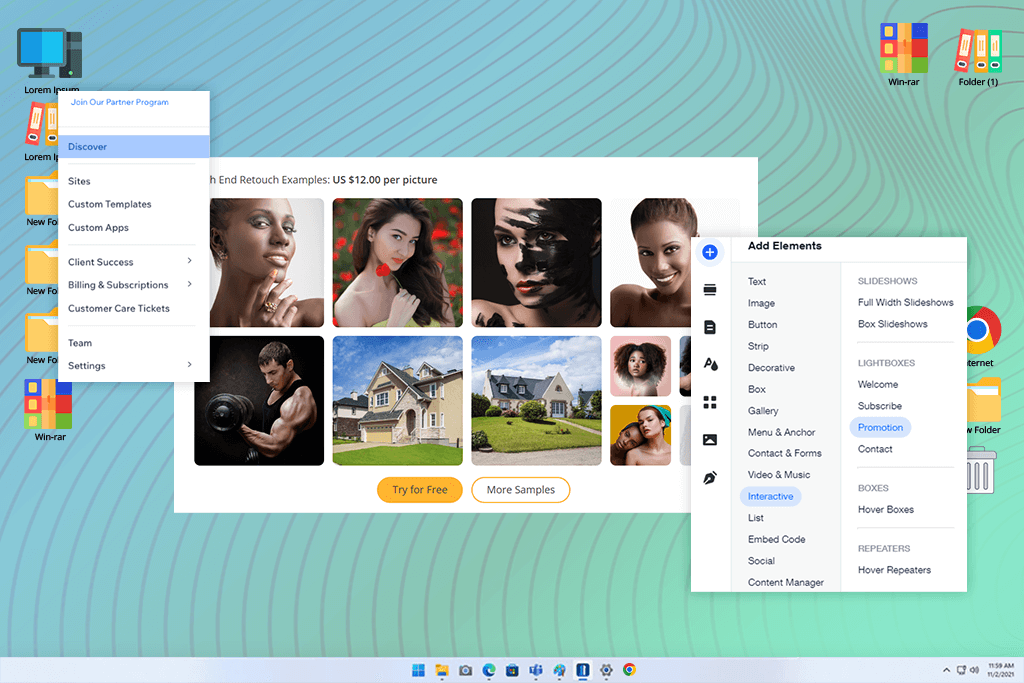Screen dimensions: 1024x683
Task: Open the red poppy woman sample photo
Action: pyautogui.click(x=398, y=262)
